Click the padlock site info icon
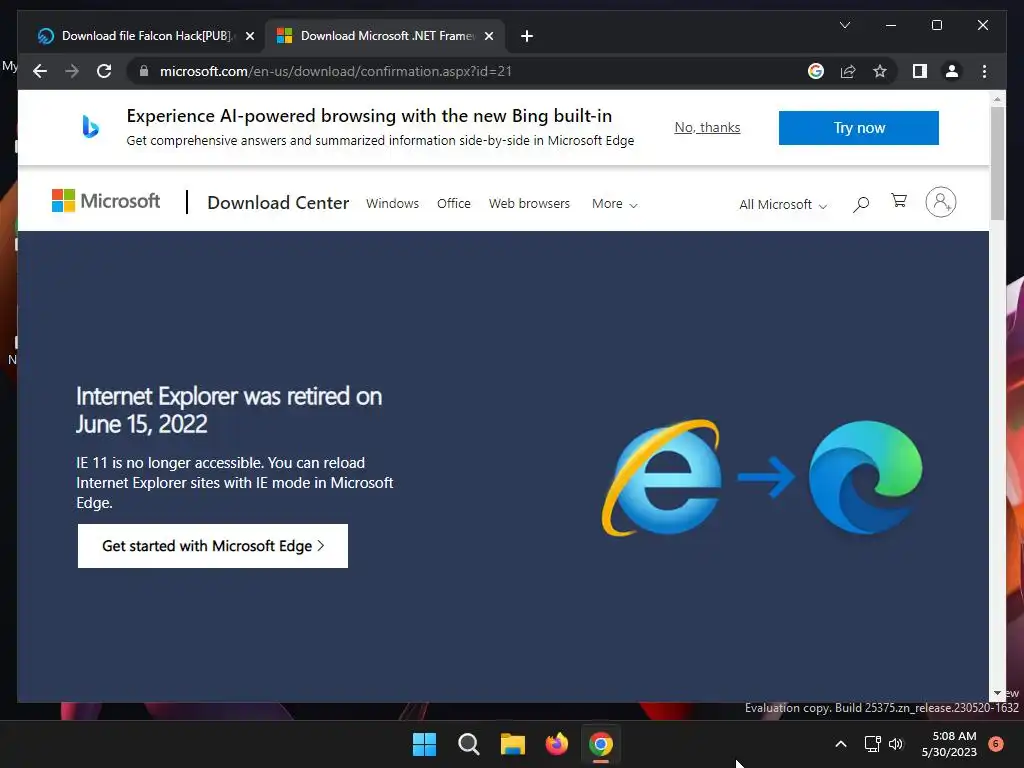 click(144, 71)
